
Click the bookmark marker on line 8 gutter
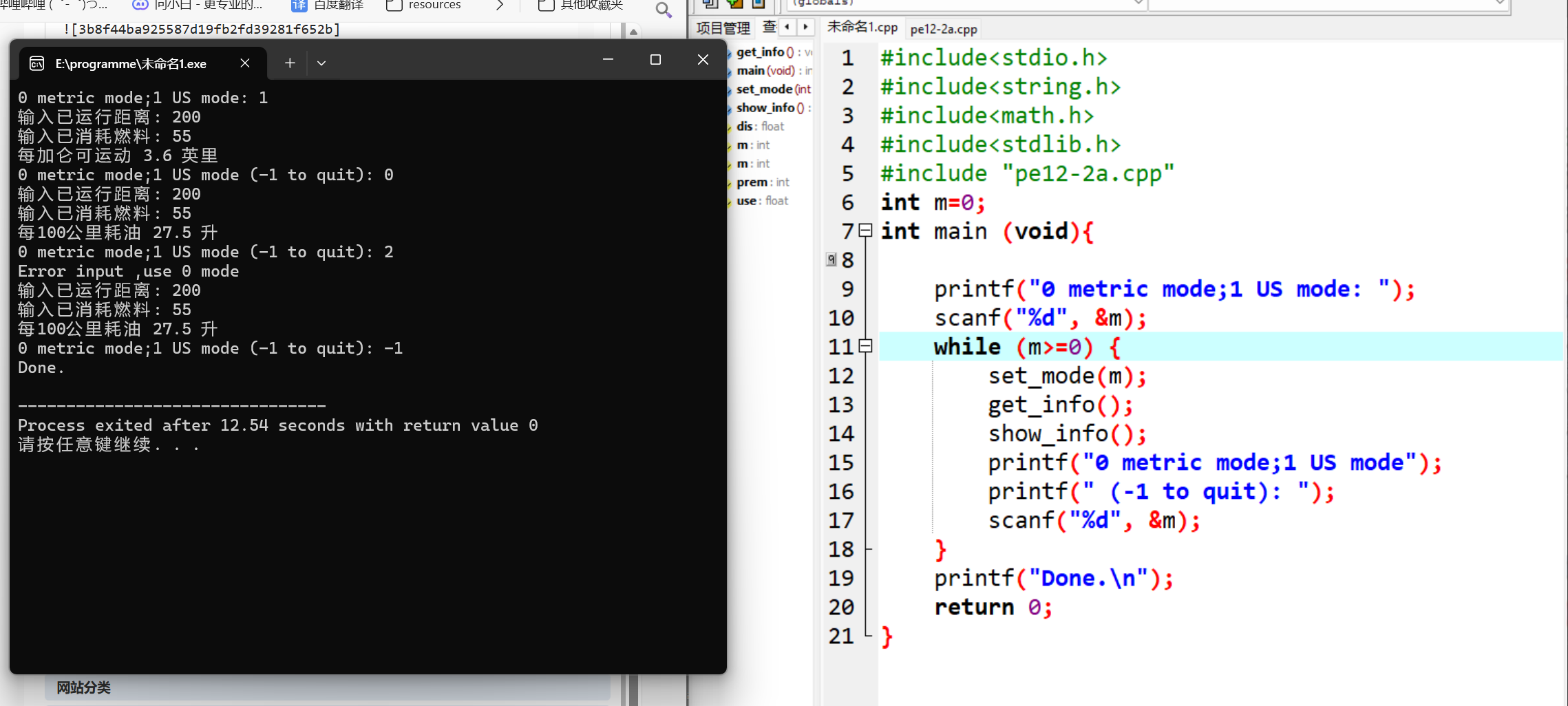tap(831, 259)
